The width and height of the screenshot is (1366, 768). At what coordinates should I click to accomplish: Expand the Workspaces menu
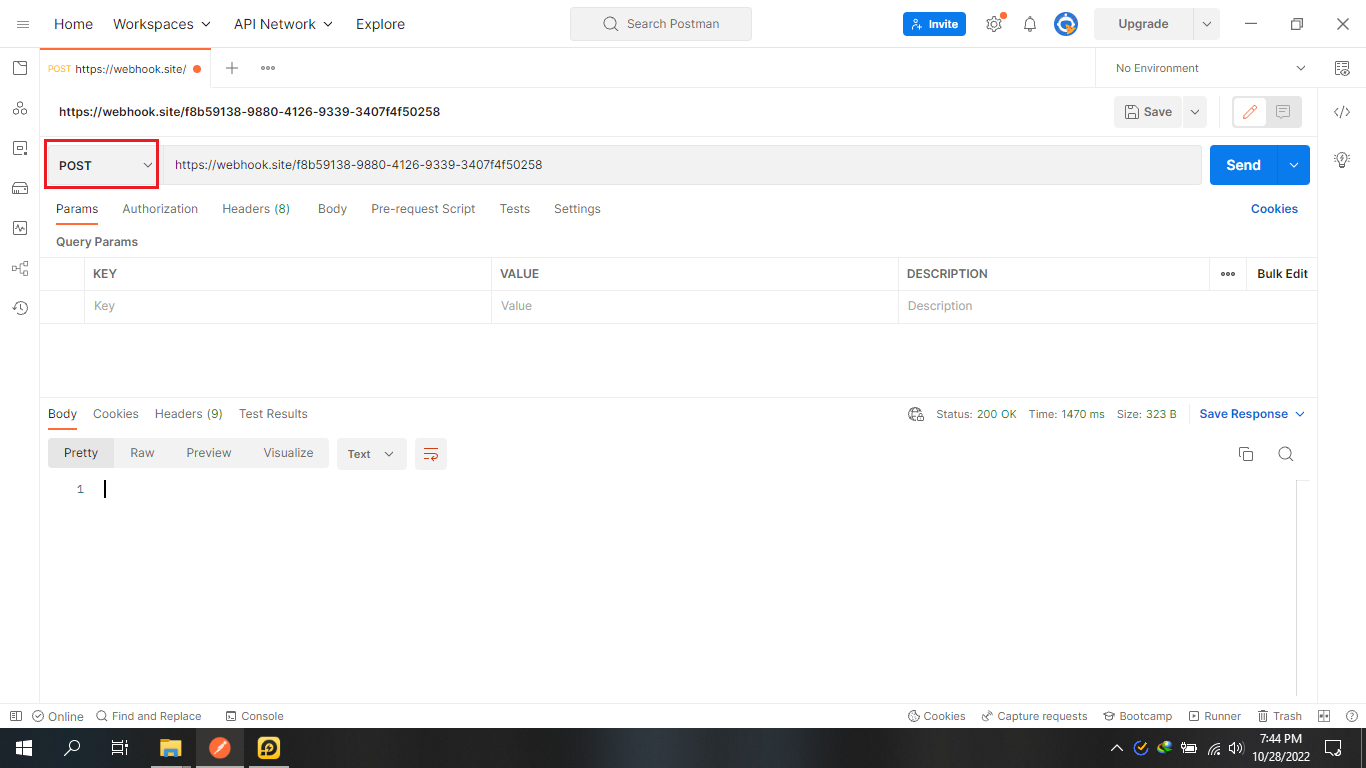pyautogui.click(x=162, y=24)
